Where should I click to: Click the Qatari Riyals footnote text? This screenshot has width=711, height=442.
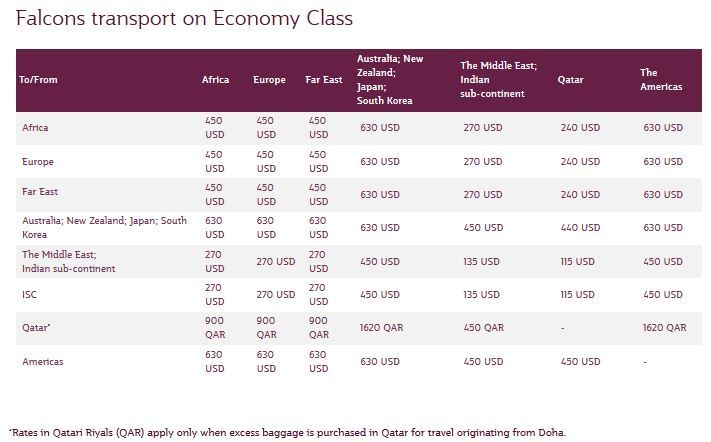pyautogui.click(x=287, y=432)
